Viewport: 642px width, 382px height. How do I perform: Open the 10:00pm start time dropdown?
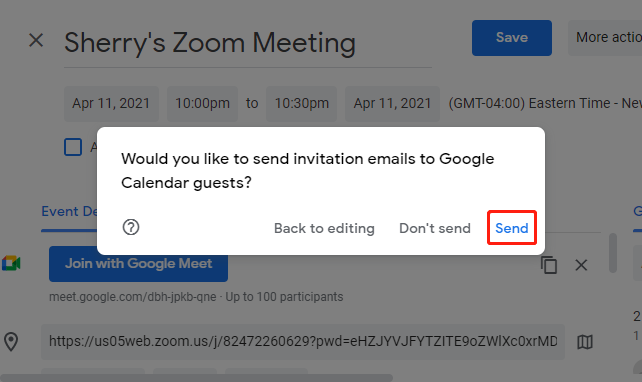click(202, 104)
